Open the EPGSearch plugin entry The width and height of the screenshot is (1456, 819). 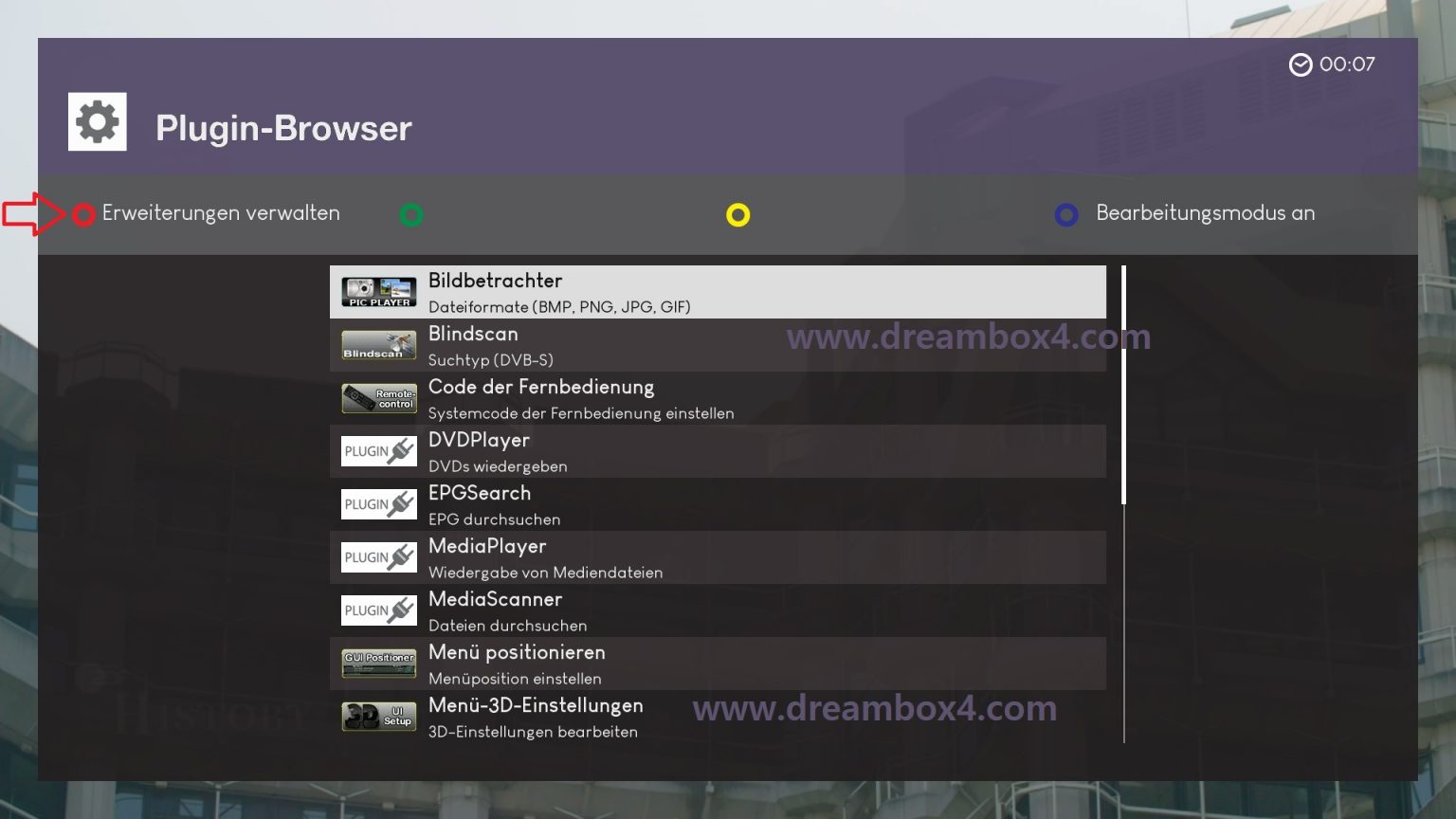[x=718, y=504]
